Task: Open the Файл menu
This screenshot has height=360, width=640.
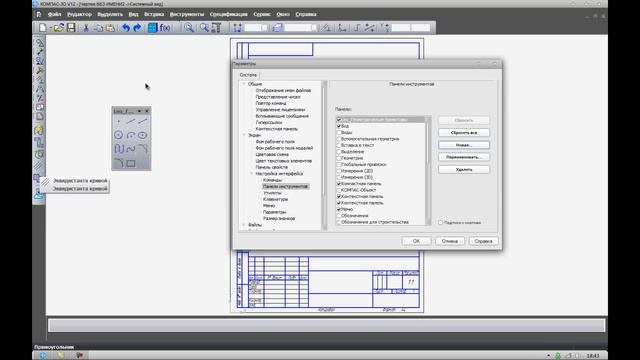Action: 54,14
